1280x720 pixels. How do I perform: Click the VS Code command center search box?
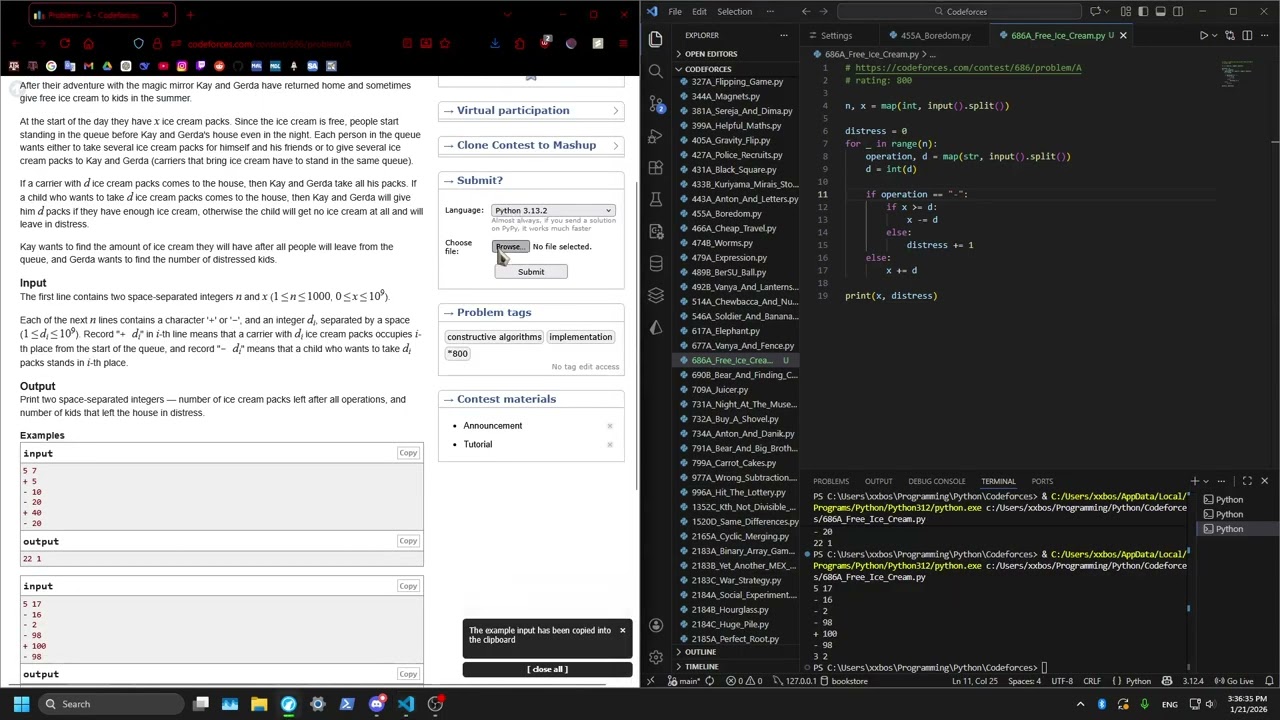(x=960, y=12)
